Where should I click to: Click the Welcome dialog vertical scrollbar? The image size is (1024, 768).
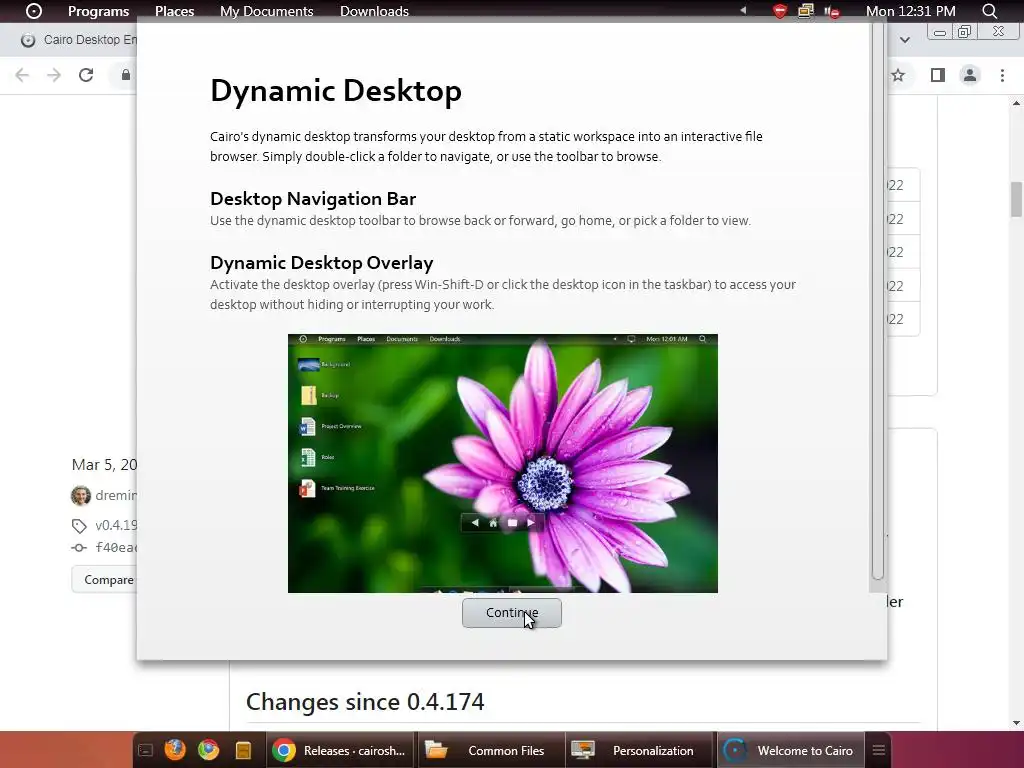tap(878, 300)
